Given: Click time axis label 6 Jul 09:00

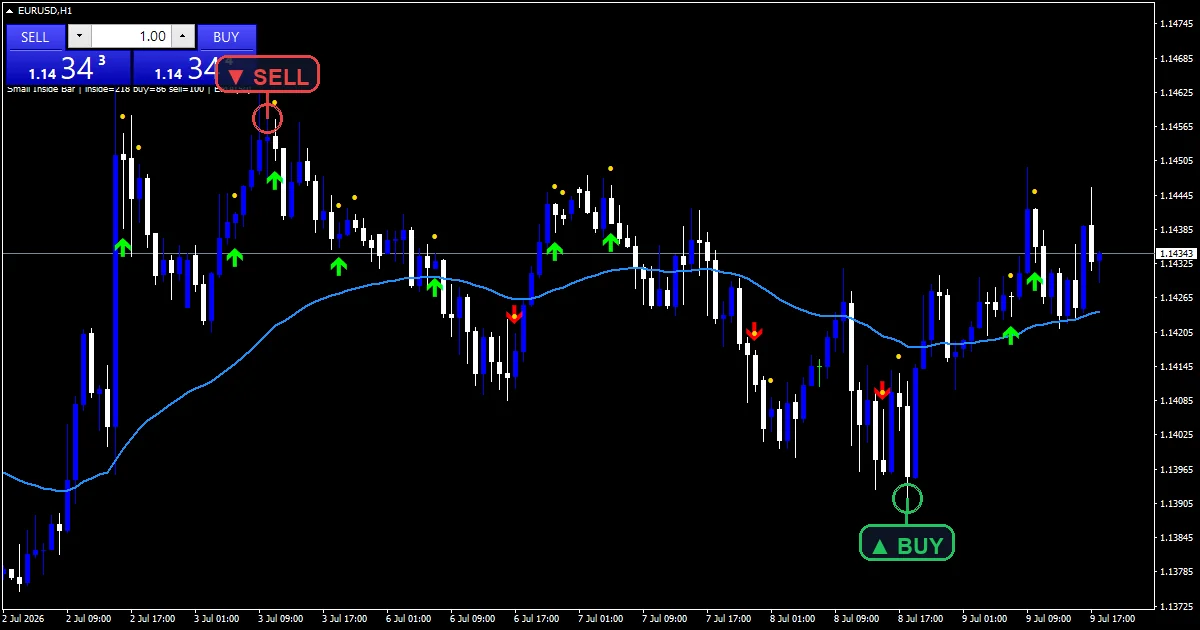Looking at the screenshot, I should pyautogui.click(x=474, y=618).
